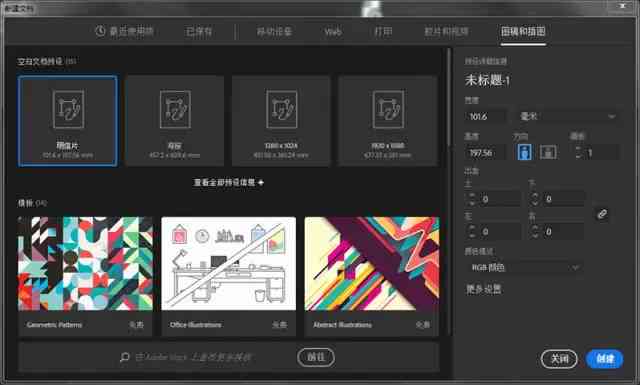
Task: Toggle the bleed link chain icon
Action: click(602, 214)
